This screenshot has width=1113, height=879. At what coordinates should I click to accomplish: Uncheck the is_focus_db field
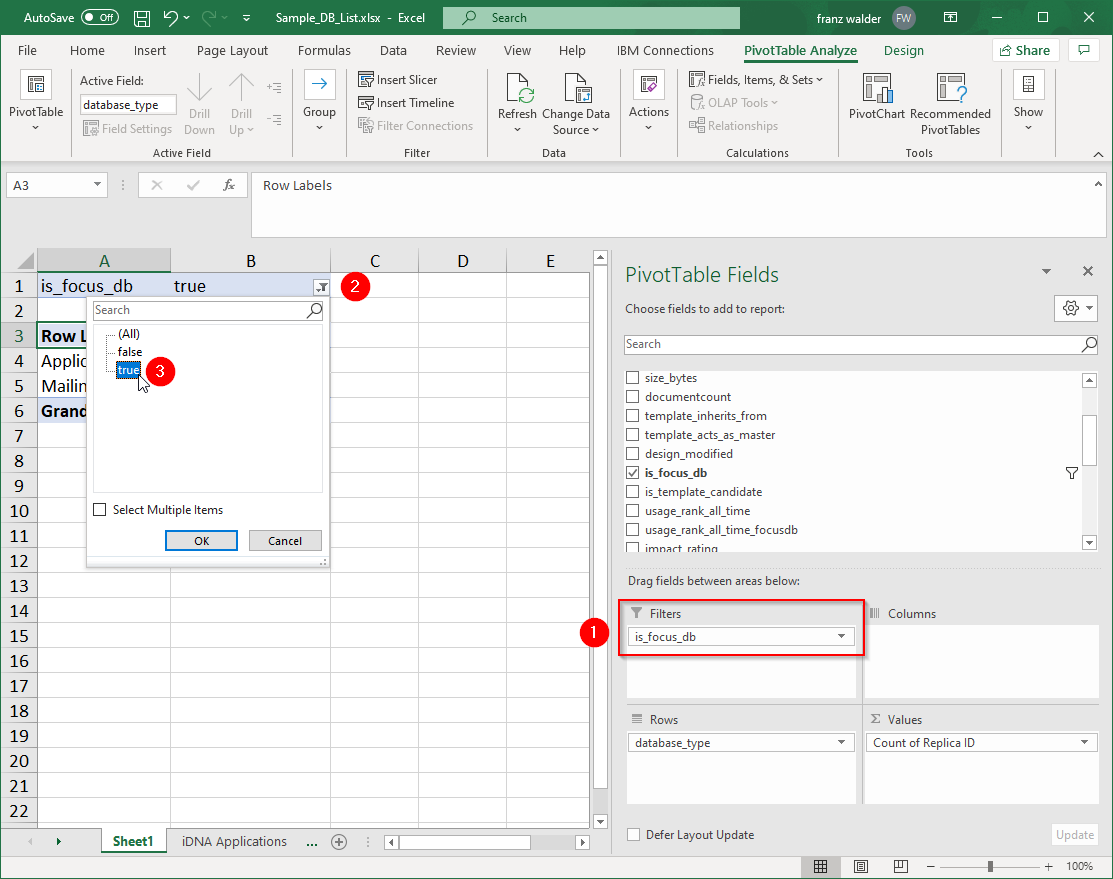[632, 473]
